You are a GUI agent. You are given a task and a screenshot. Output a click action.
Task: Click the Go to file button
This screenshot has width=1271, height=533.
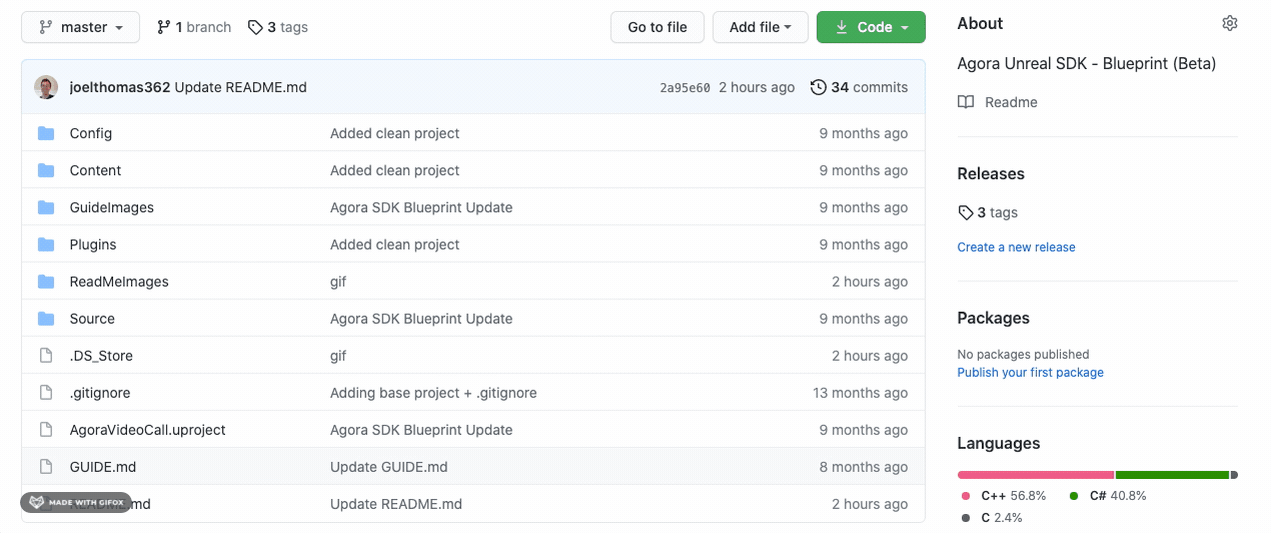point(657,27)
